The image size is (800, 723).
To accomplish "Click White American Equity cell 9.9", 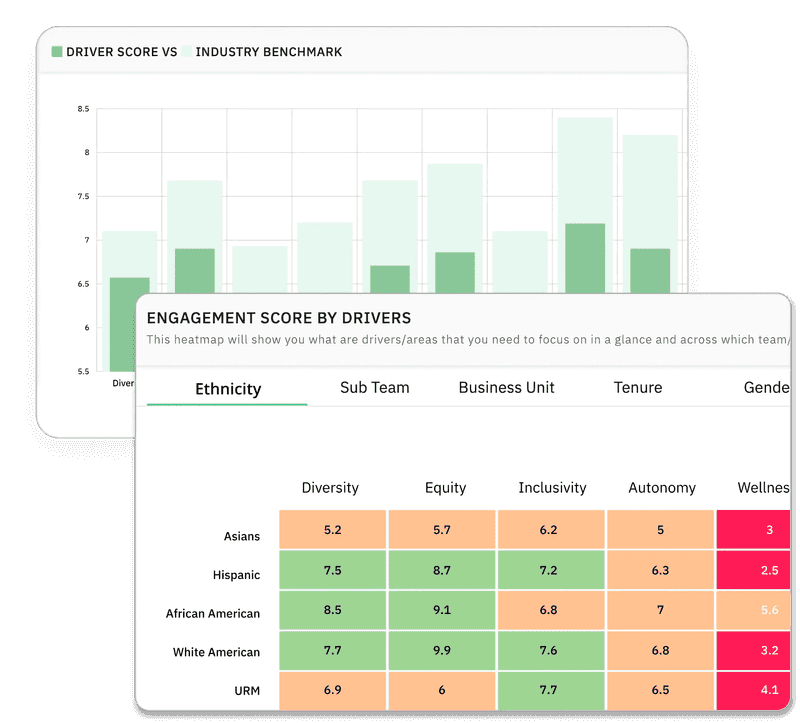I will pos(442,651).
